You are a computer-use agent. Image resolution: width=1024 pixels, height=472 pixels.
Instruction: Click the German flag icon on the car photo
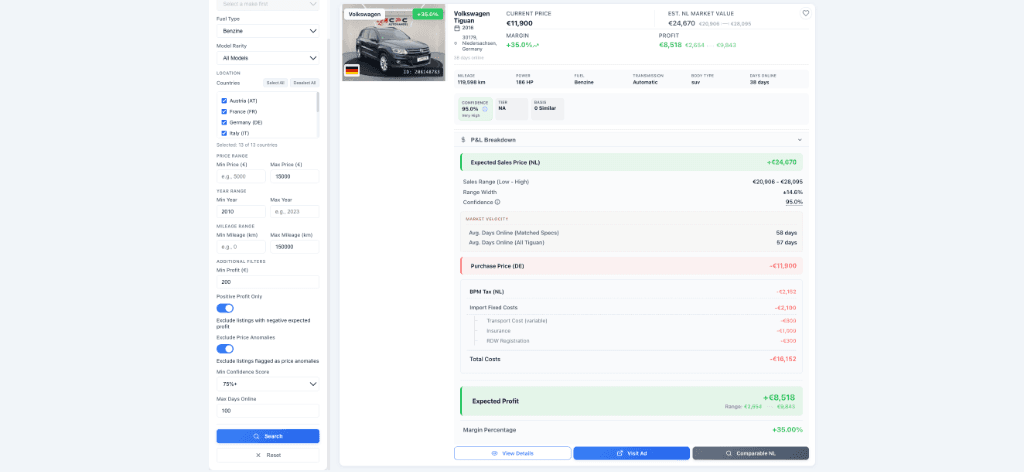[x=352, y=71]
